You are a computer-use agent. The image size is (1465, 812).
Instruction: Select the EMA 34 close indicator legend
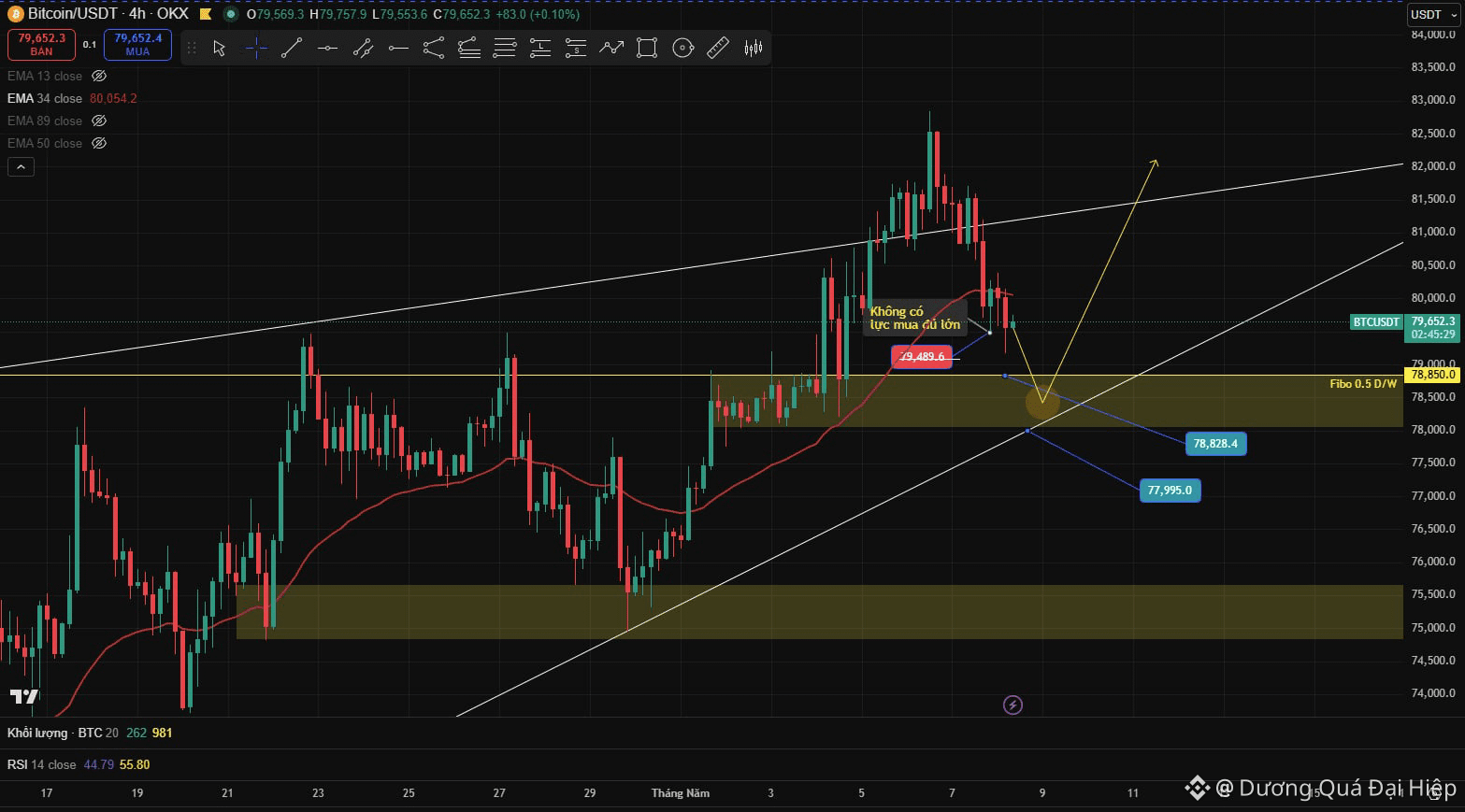pos(45,98)
